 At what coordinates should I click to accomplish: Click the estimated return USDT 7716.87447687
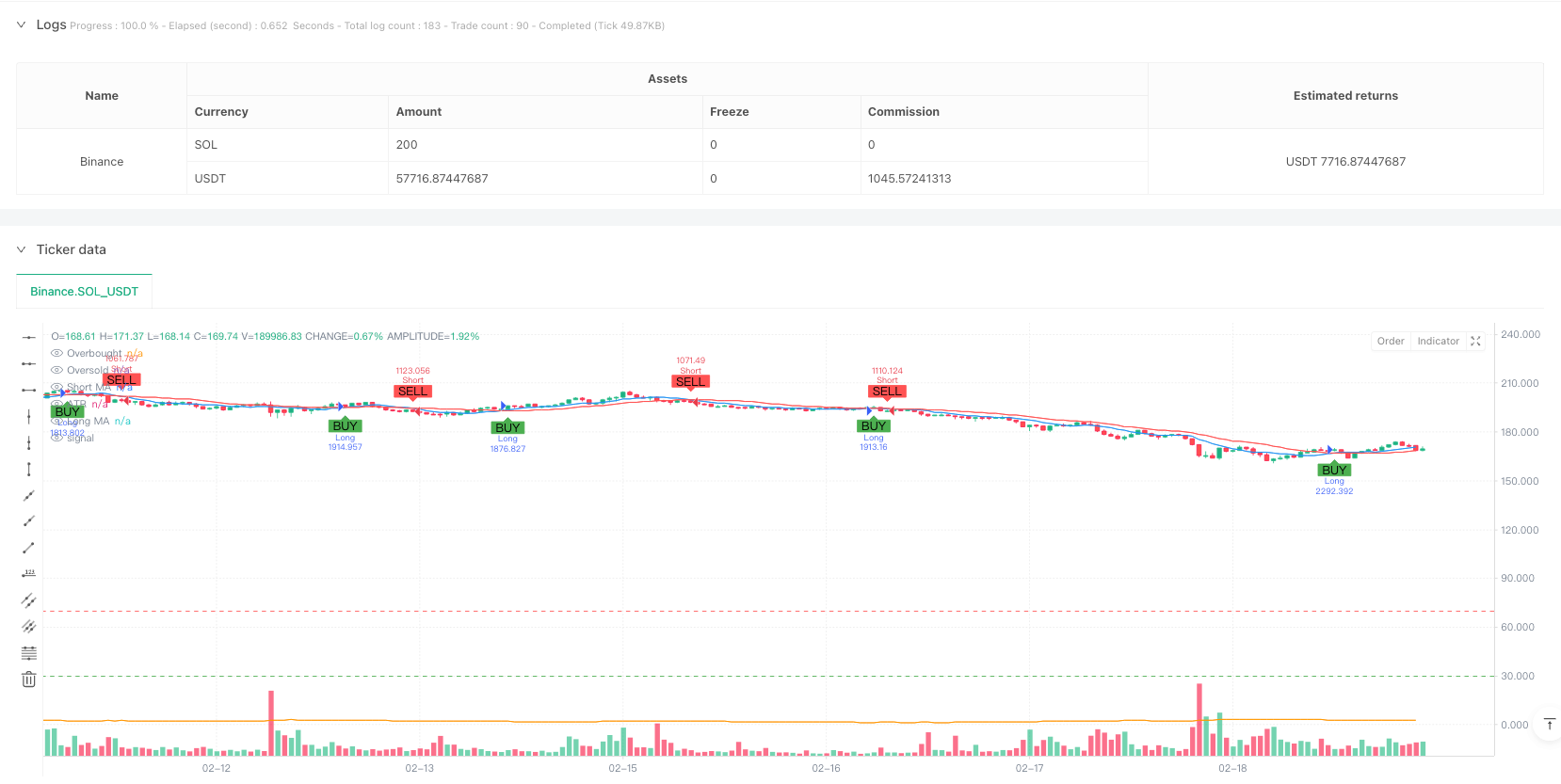point(1345,162)
